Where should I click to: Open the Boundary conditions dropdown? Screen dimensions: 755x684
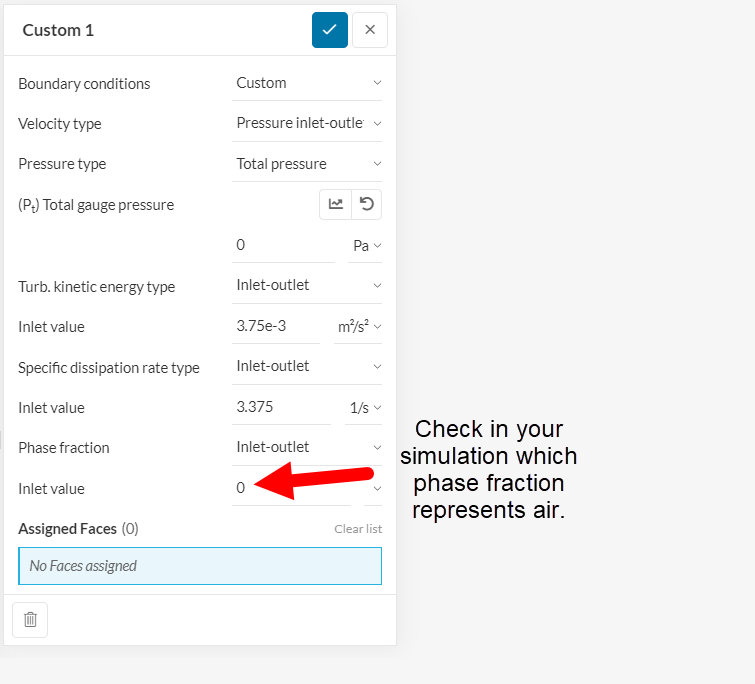click(307, 83)
